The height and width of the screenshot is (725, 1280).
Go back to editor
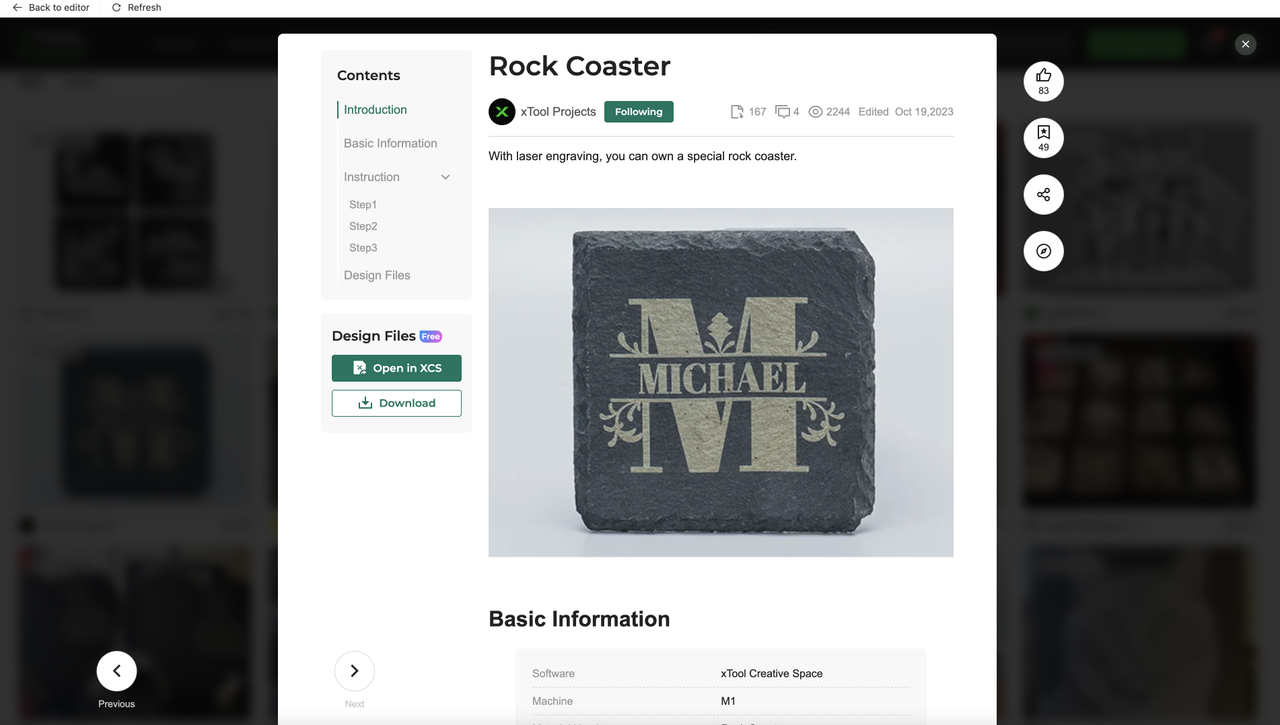point(50,8)
